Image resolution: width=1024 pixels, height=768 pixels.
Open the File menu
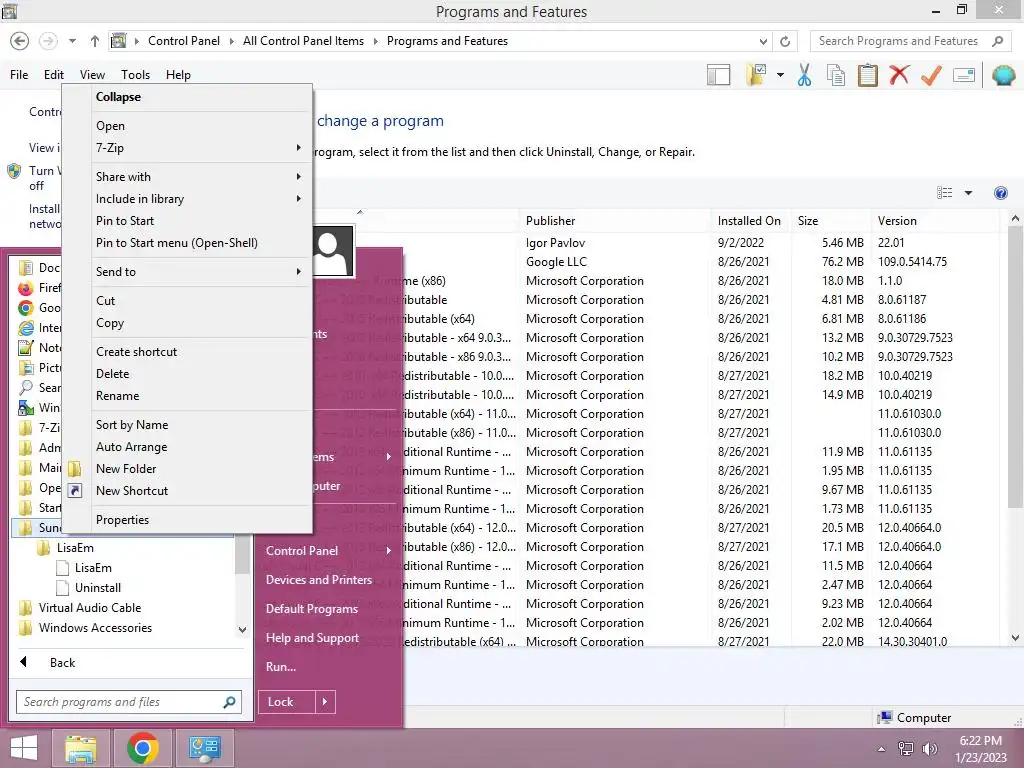click(x=19, y=75)
